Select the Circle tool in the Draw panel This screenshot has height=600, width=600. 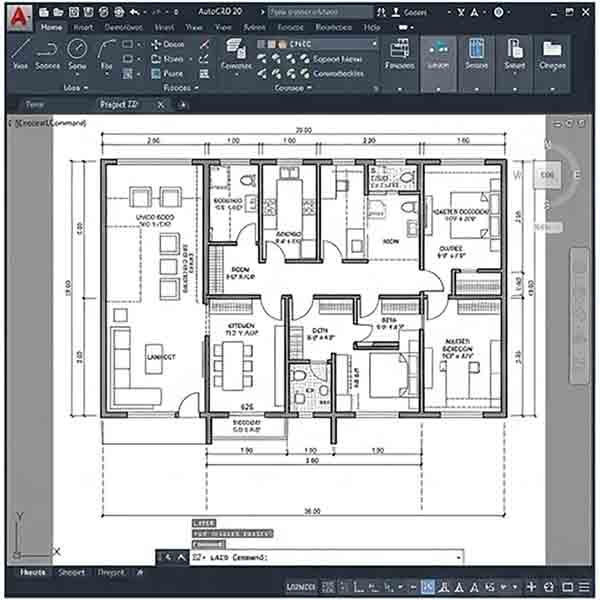pos(77,54)
